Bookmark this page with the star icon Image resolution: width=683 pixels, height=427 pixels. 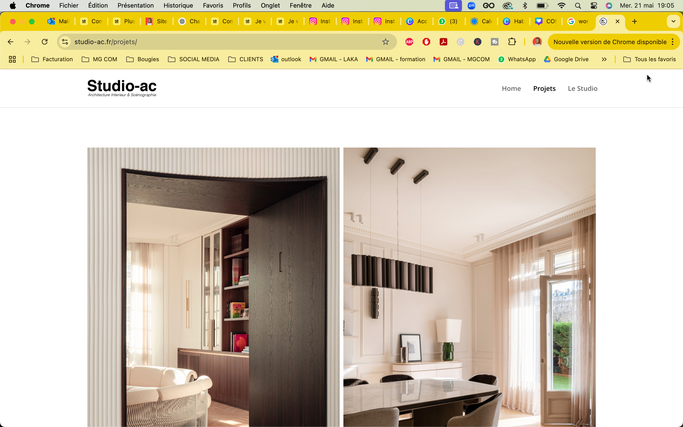tap(385, 42)
